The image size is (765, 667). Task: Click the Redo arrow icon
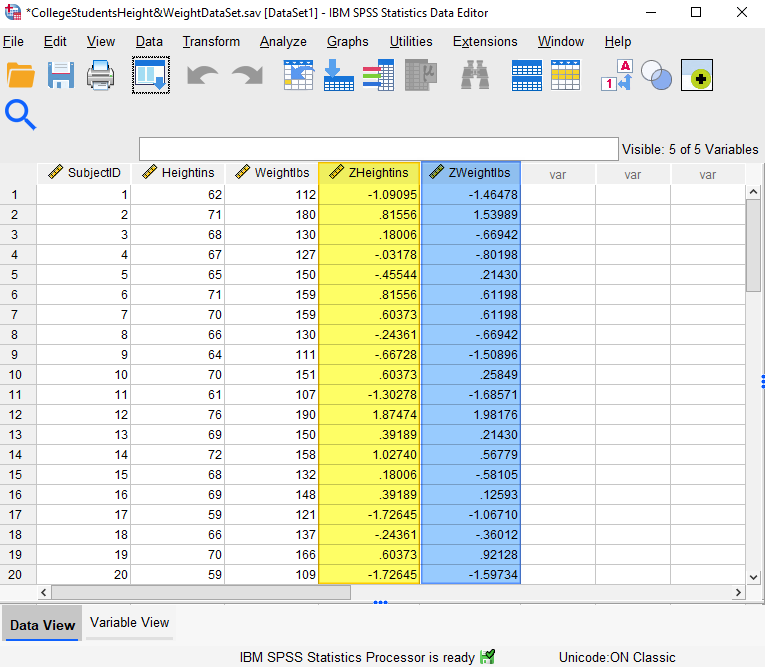tap(247, 76)
